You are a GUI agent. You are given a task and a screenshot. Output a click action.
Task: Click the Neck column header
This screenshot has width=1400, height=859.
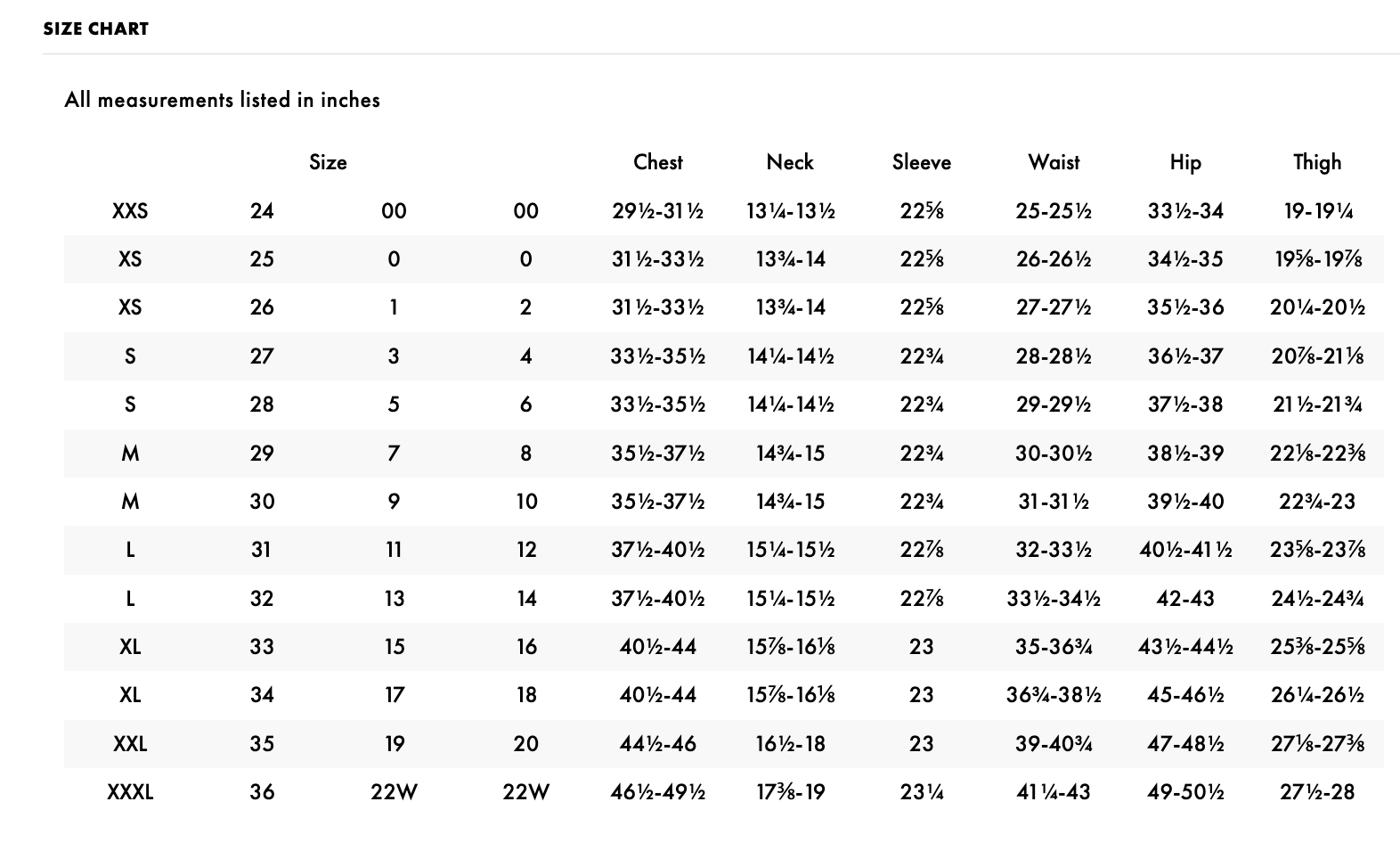point(790,162)
